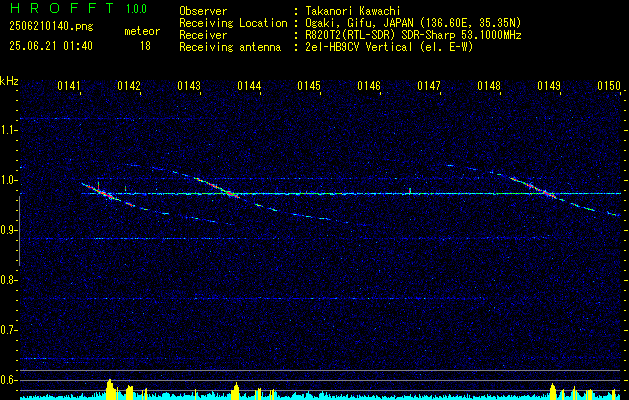Viewport: 629px width, 400px height.
Task: Click the kHz axis unit label
Action: click(x=9, y=81)
